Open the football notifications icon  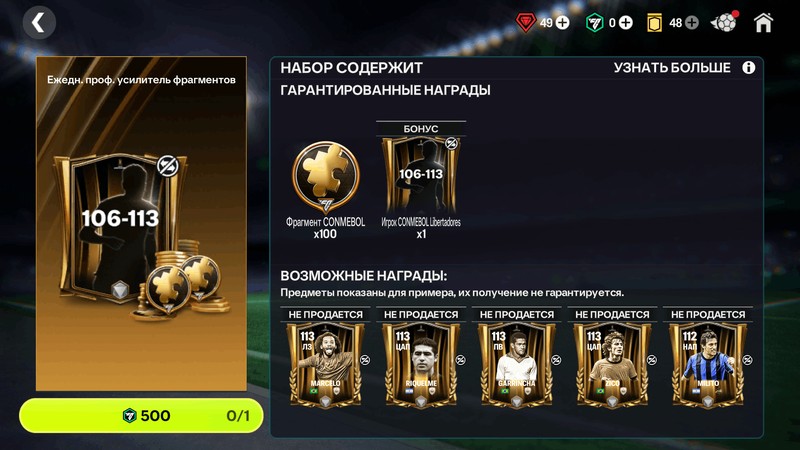pyautogui.click(x=724, y=22)
